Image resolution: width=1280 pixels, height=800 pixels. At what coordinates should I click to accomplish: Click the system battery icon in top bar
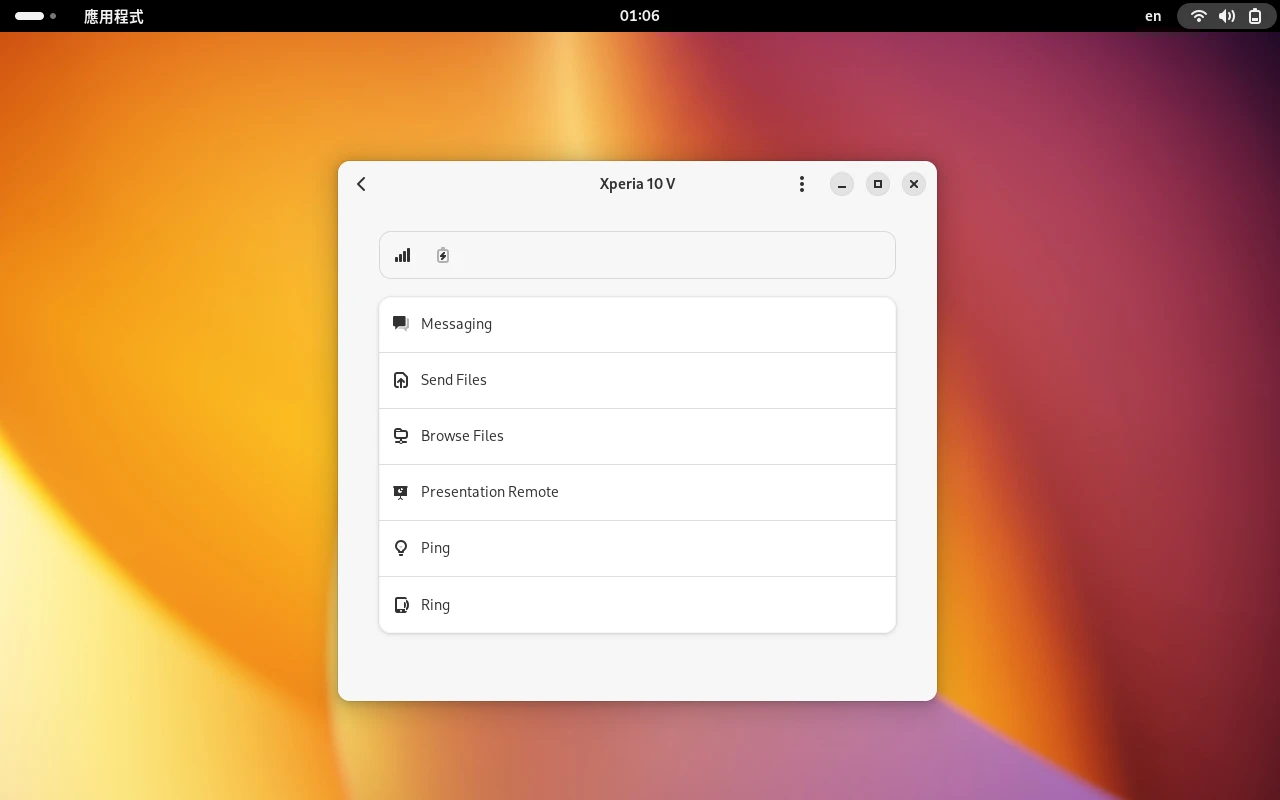pyautogui.click(x=1254, y=16)
